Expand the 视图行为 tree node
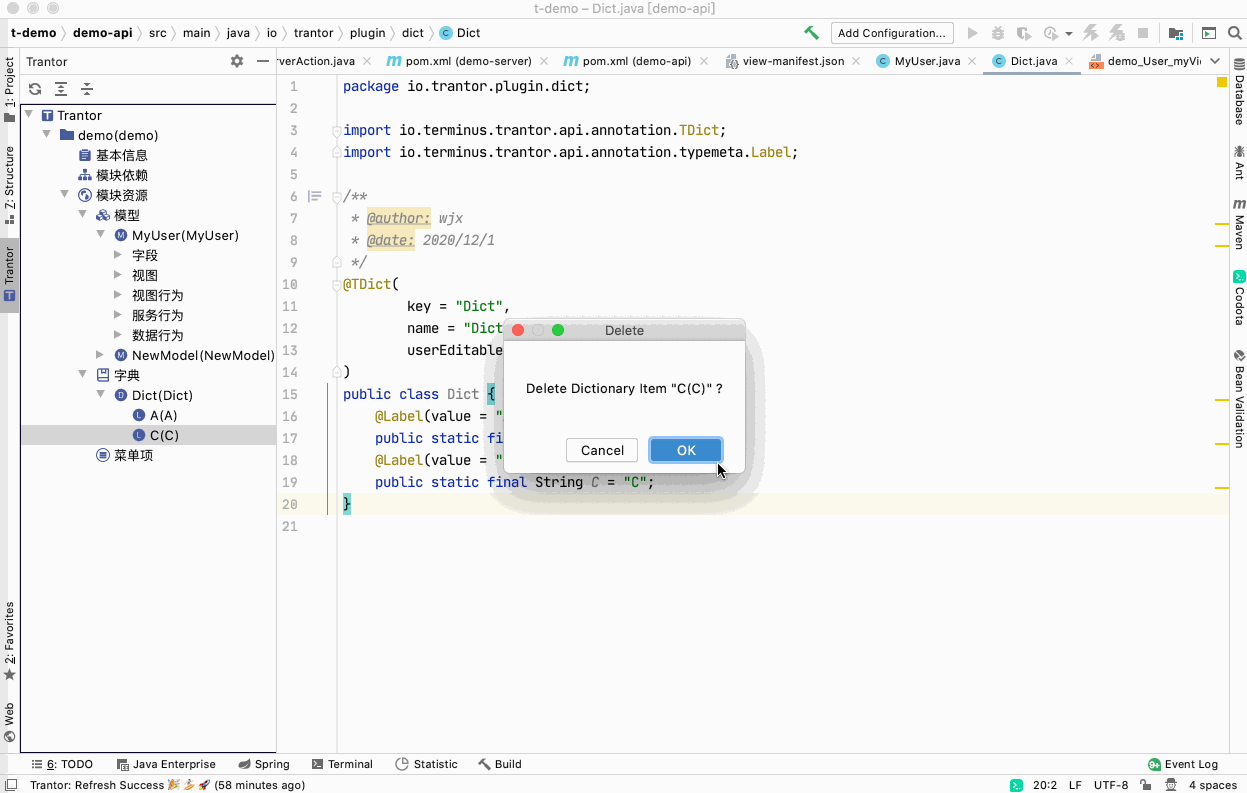 118,295
